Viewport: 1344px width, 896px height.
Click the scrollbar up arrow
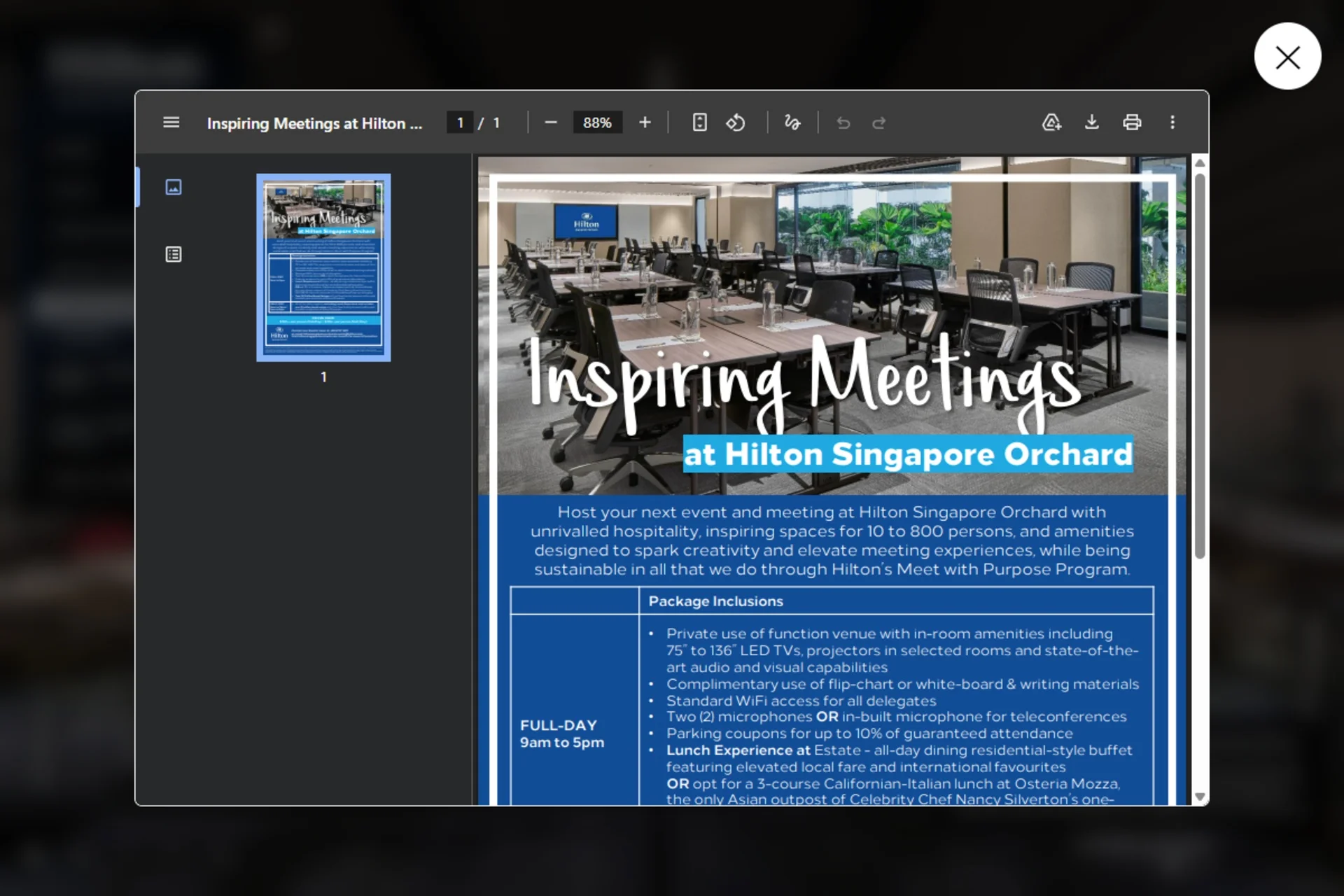1200,162
